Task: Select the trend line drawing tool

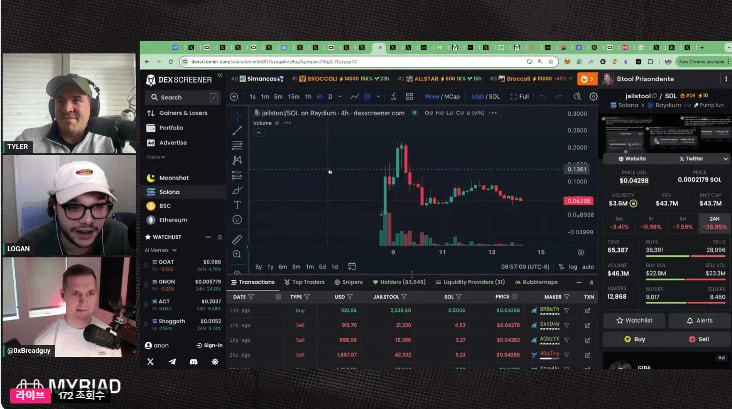Action: 237,130
